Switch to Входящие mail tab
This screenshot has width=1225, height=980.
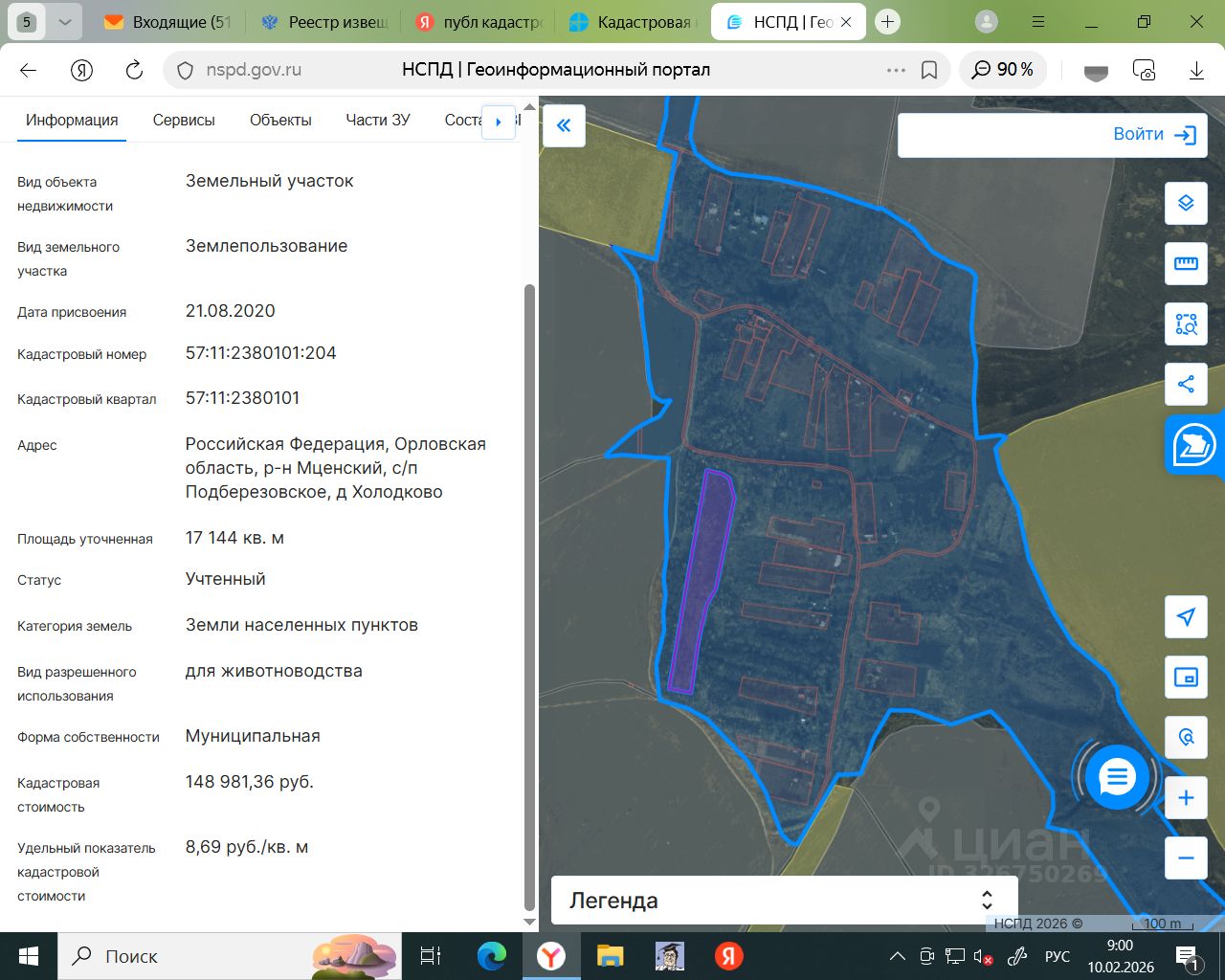(169, 22)
